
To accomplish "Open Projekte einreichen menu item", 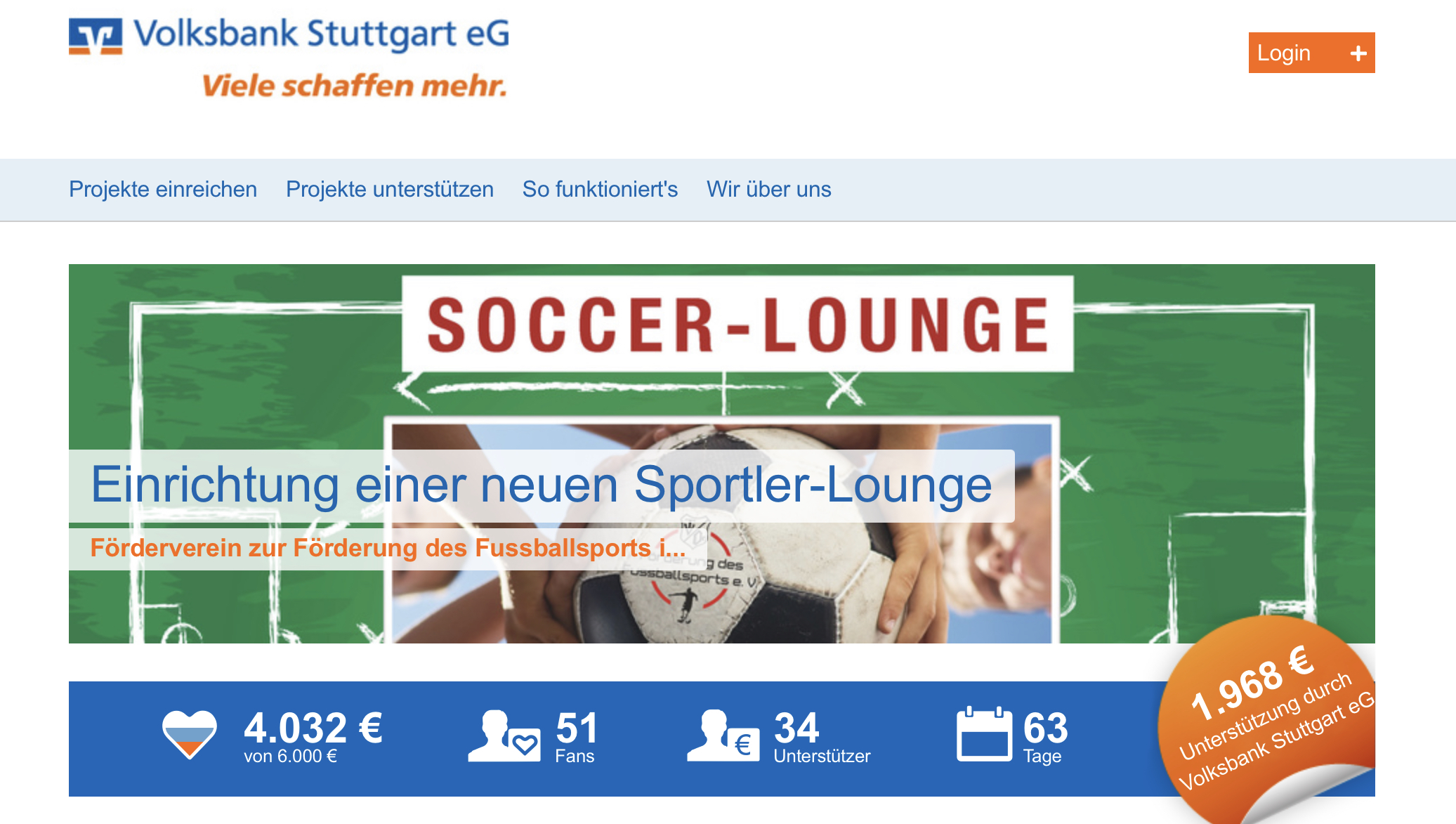I will (163, 190).
